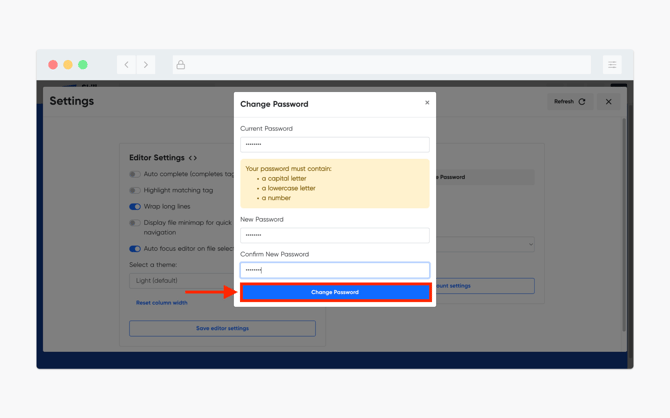Click the Reset column width link
Screen dimensions: 670x418
162,303
